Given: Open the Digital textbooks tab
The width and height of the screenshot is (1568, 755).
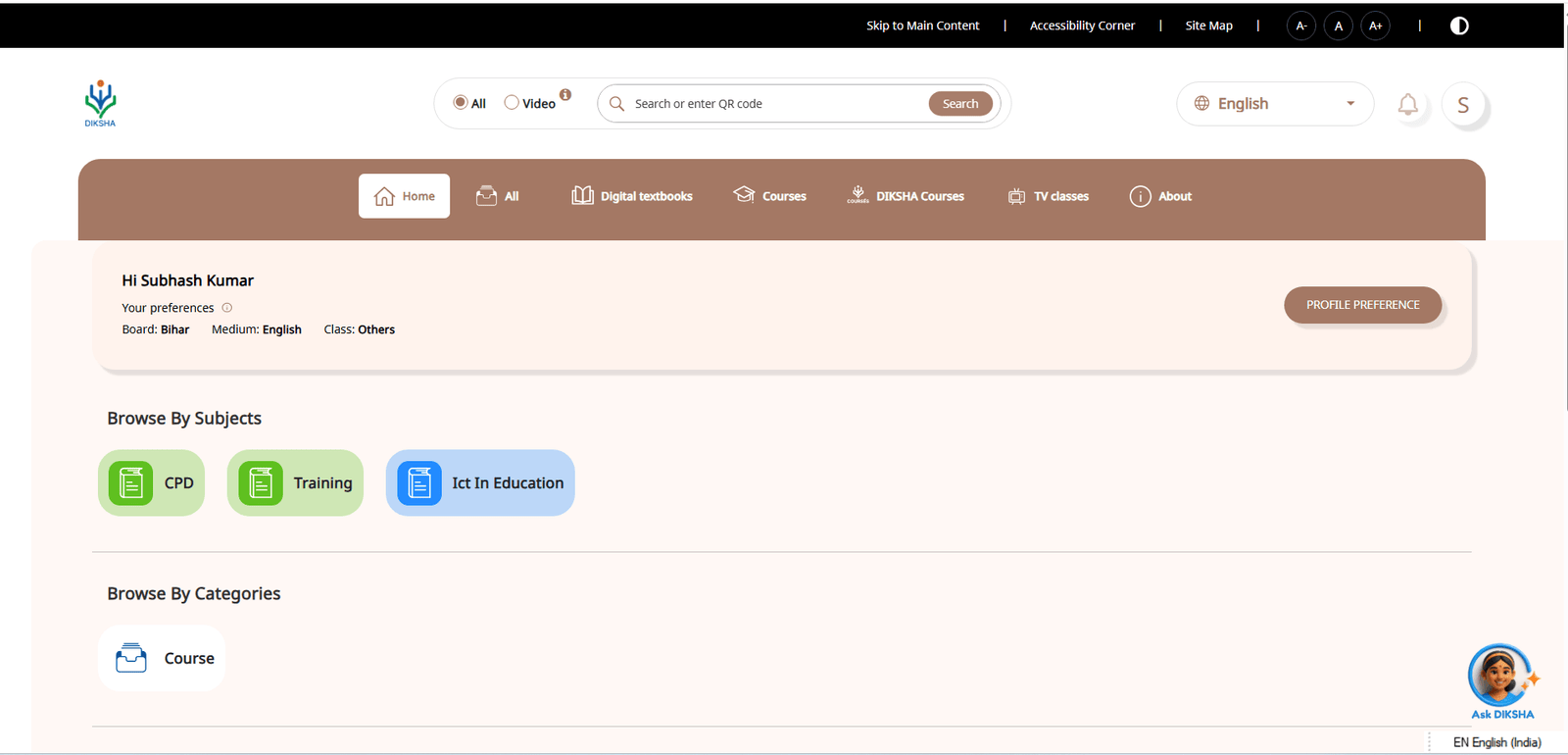Looking at the screenshot, I should (632, 196).
